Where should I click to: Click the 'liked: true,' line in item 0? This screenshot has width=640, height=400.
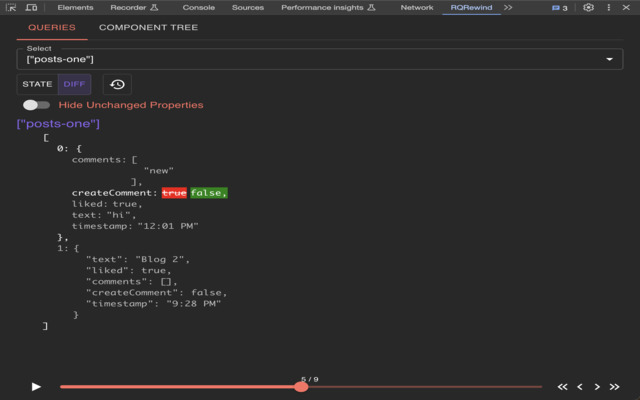click(x=107, y=204)
